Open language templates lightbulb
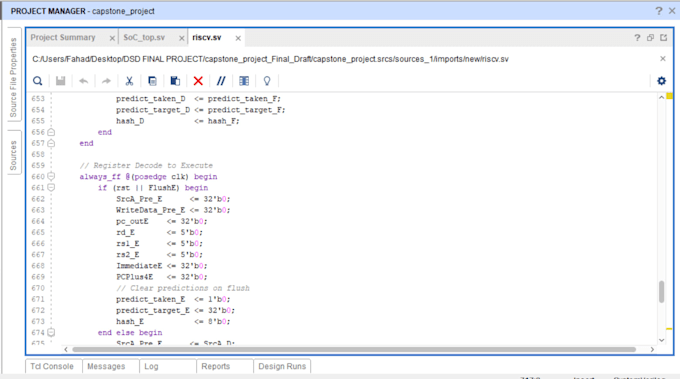The width and height of the screenshot is (680, 379). (267, 81)
